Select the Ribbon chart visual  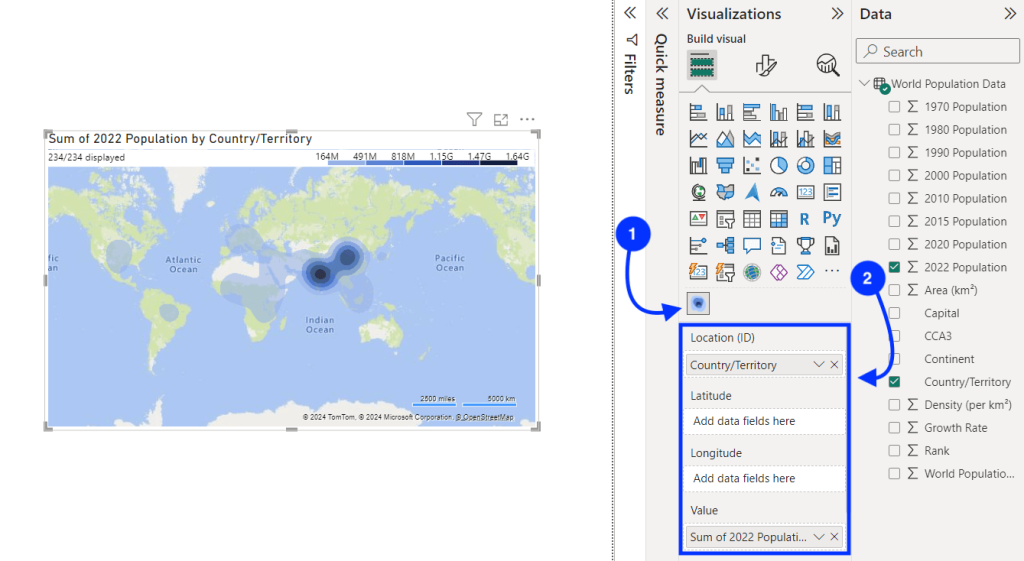point(832,139)
